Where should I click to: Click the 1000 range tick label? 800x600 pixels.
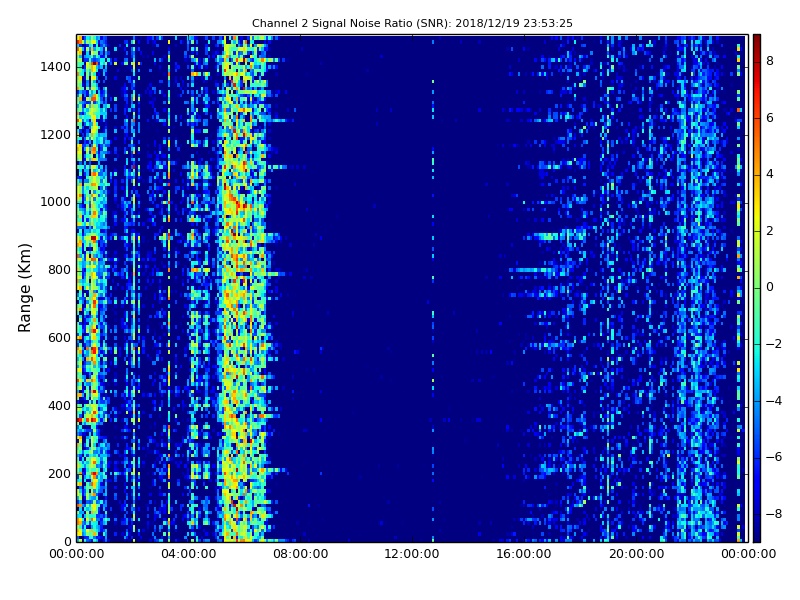point(56,202)
